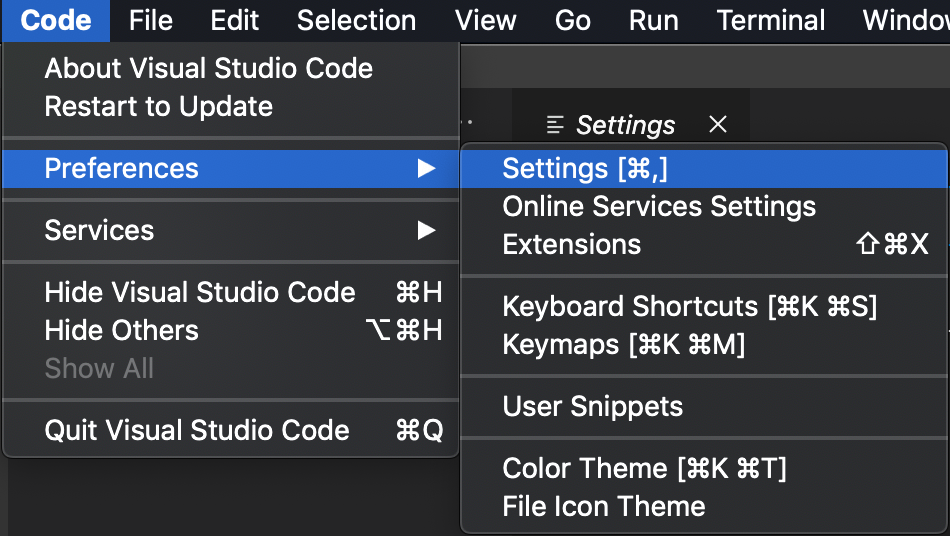This screenshot has width=950, height=536.
Task: Open Online Services Settings
Action: [x=703, y=207]
